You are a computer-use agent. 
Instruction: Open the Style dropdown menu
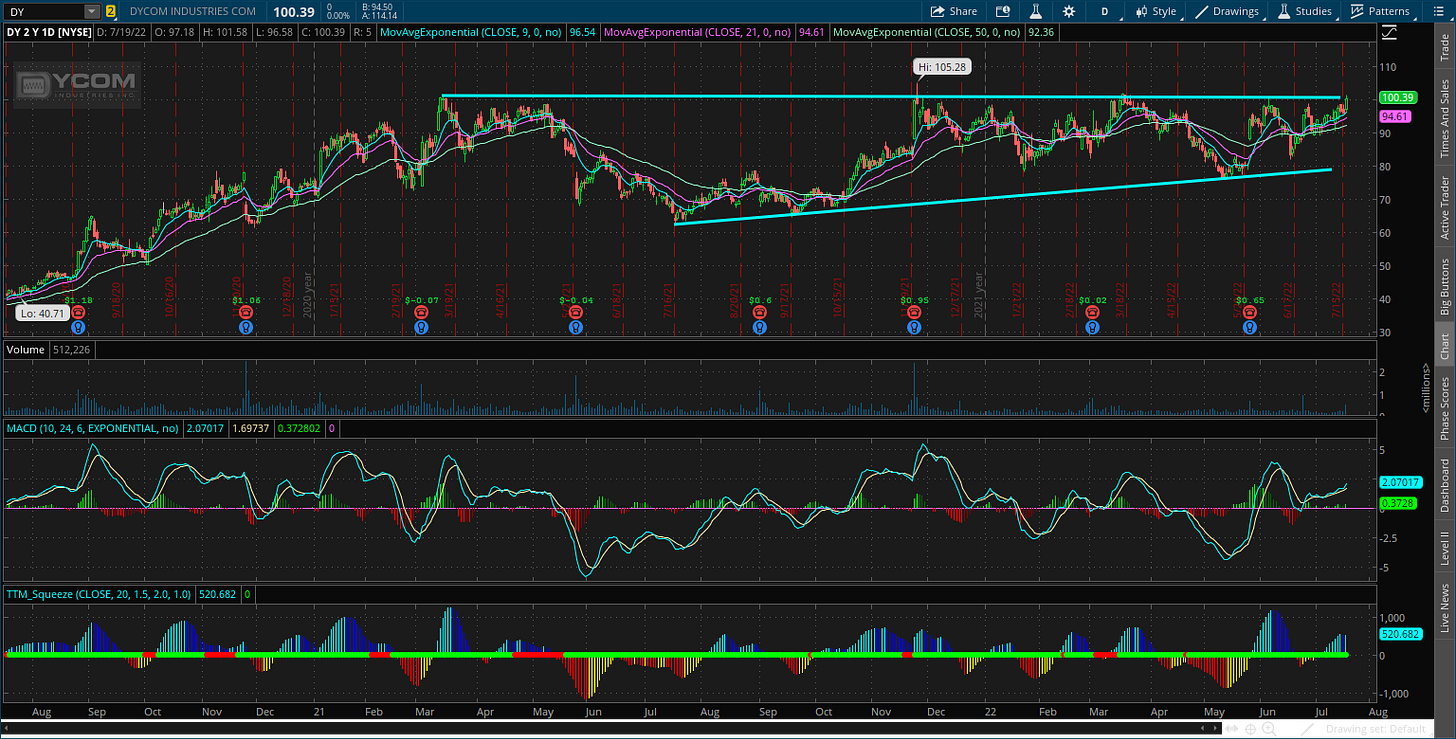pyautogui.click(x=1156, y=12)
